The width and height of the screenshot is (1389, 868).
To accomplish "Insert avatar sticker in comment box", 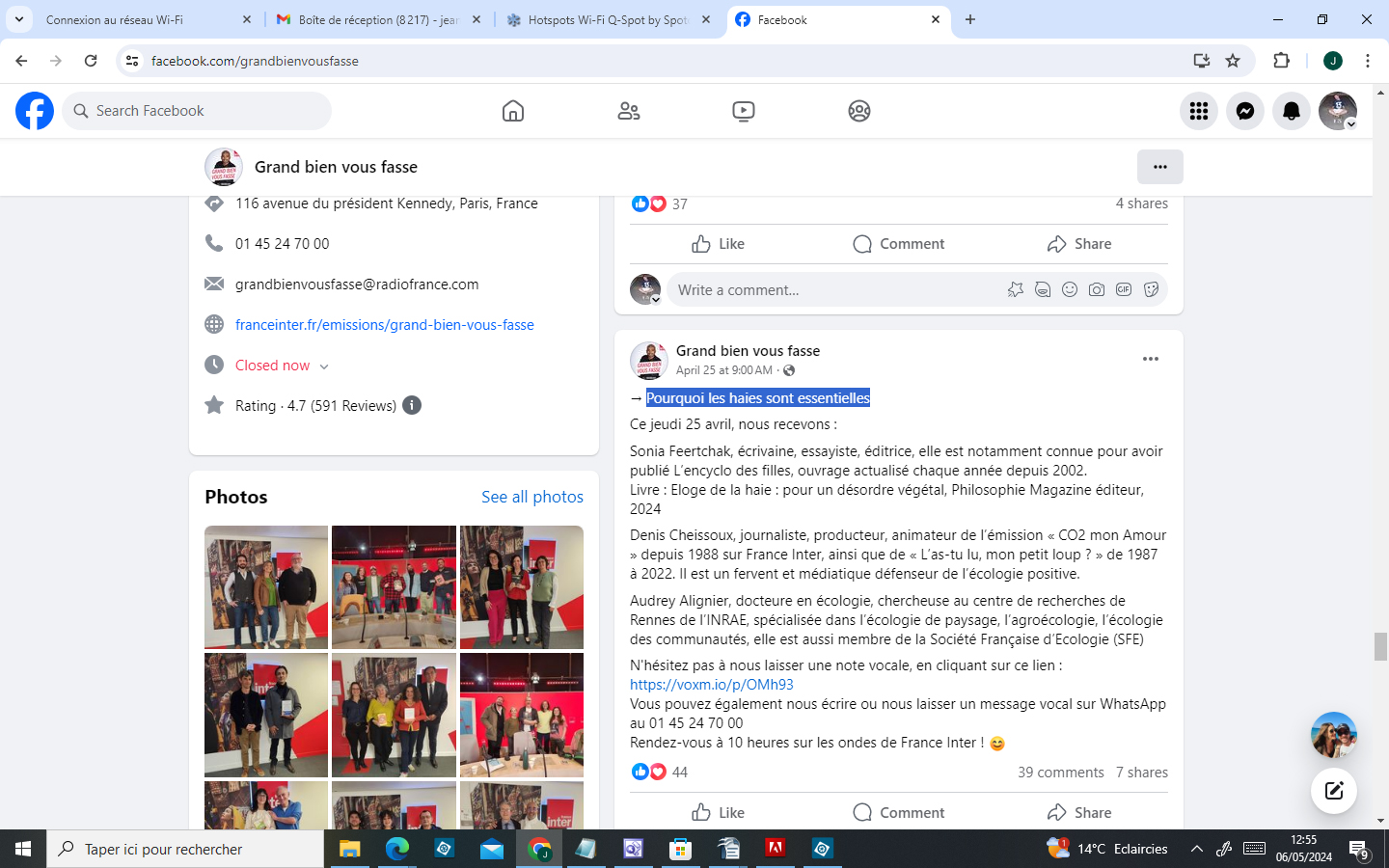I will pyautogui.click(x=1016, y=289).
